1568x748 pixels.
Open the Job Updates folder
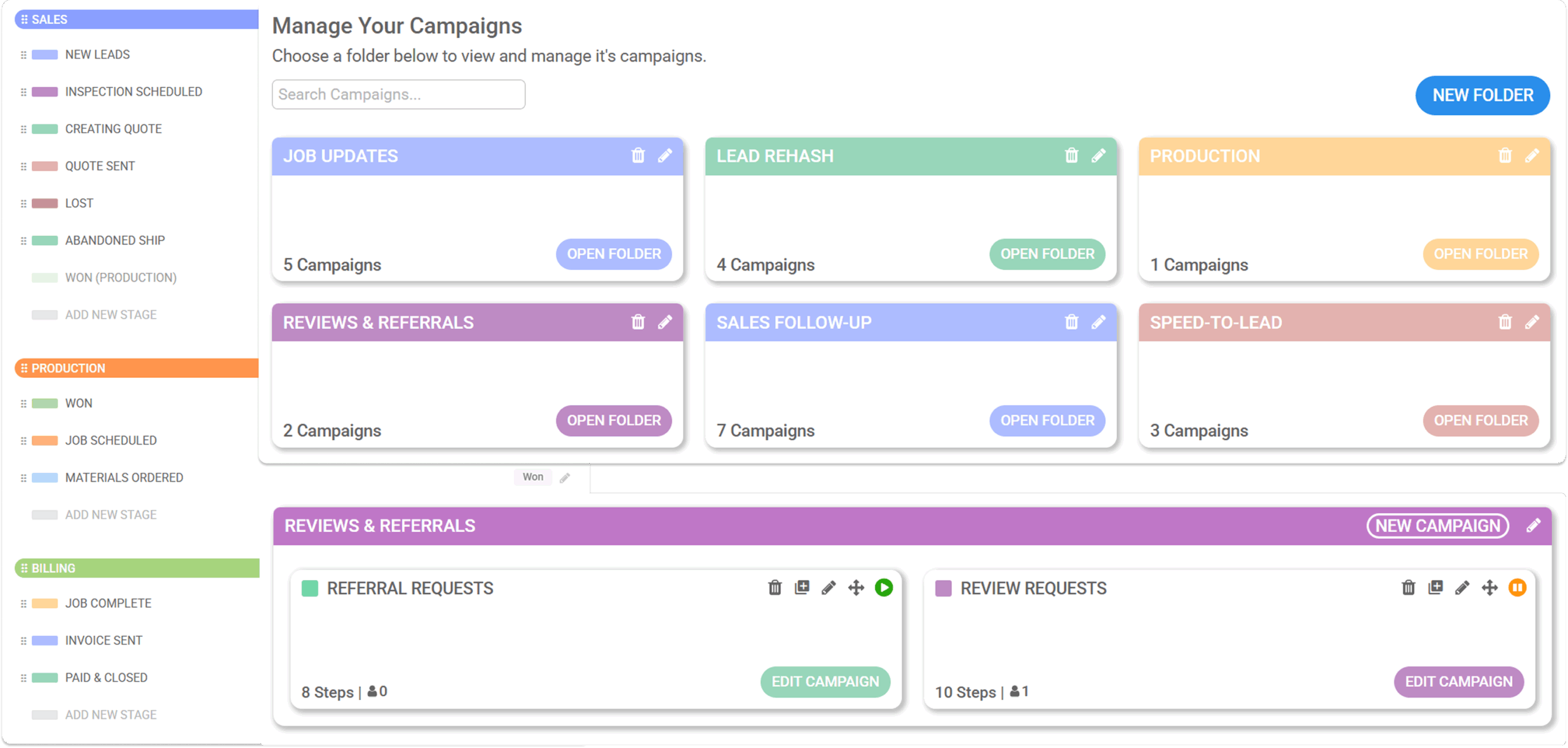(614, 254)
